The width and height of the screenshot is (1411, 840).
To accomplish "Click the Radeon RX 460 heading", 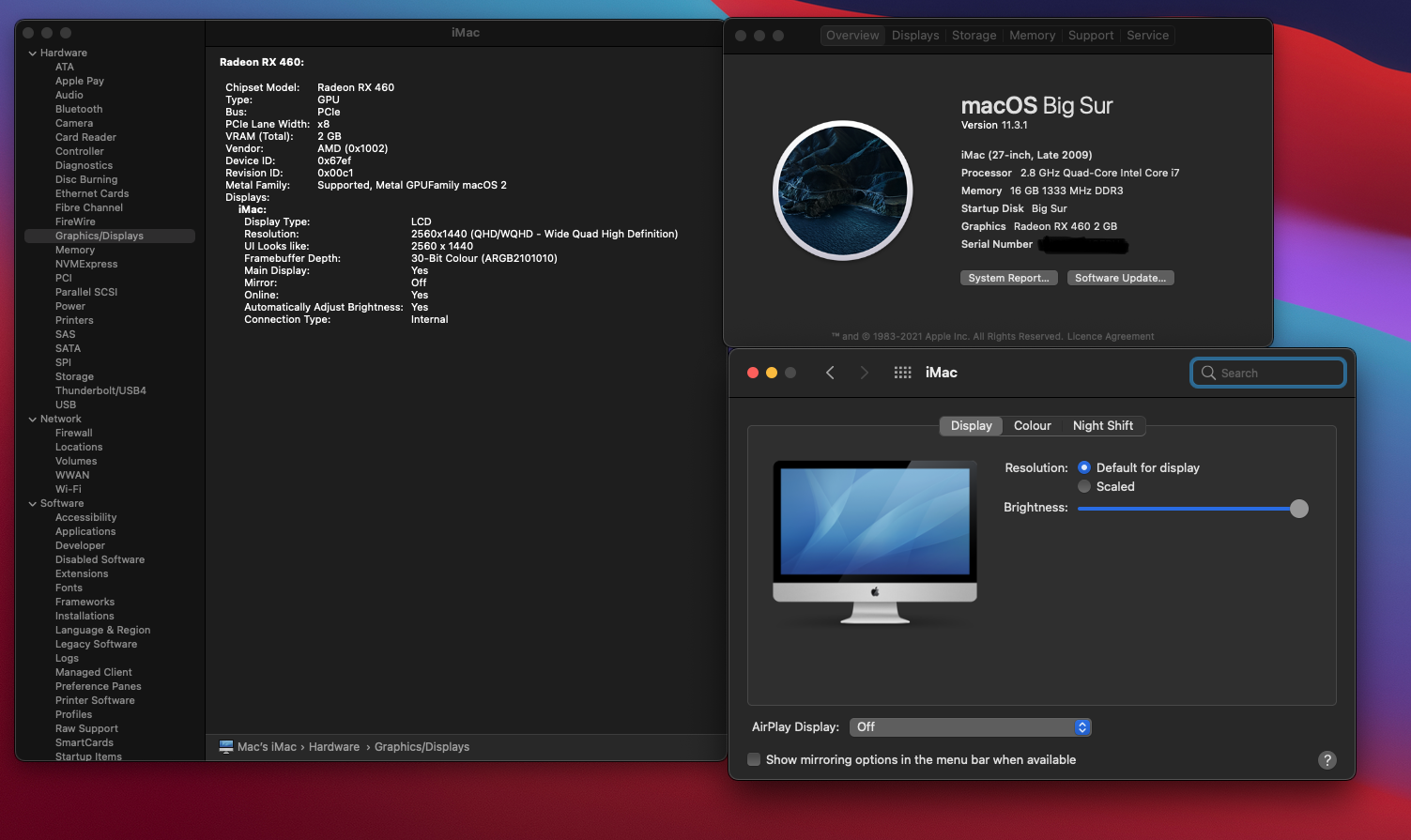I will [x=262, y=63].
